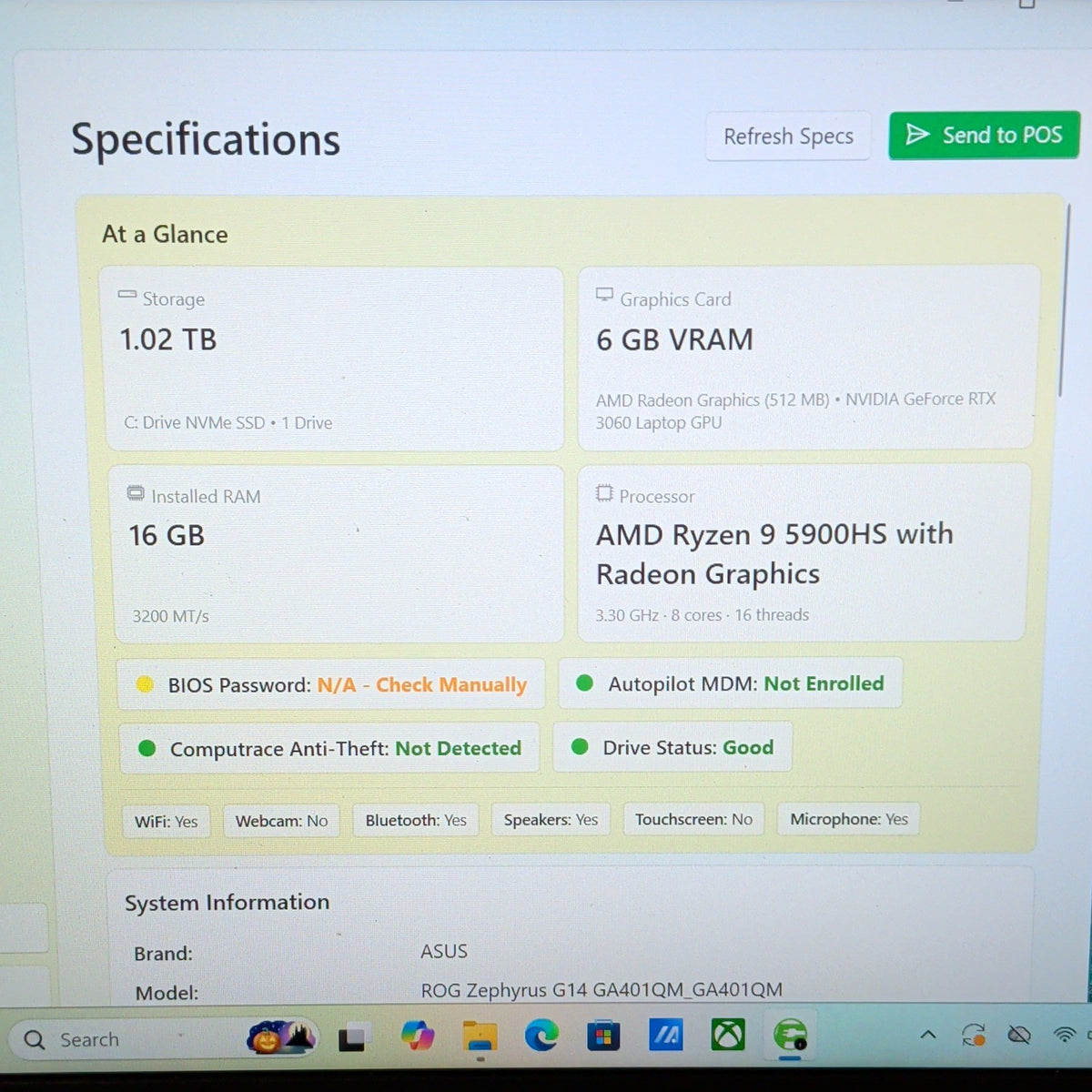Click the page vertical scrollbar
1092x1092 pixels.
point(1064,300)
